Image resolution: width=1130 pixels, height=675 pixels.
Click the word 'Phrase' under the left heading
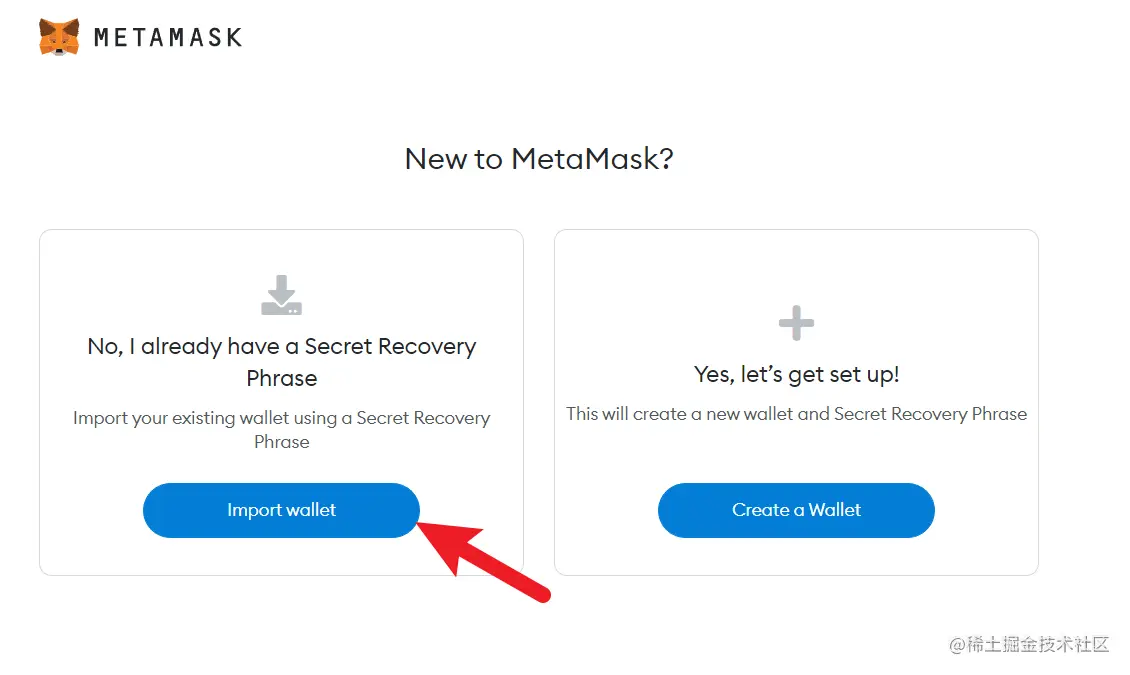282,378
